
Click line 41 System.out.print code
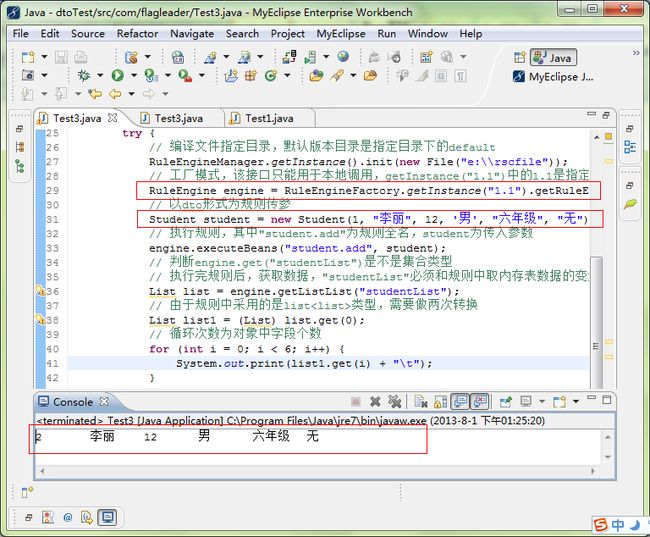[304, 364]
